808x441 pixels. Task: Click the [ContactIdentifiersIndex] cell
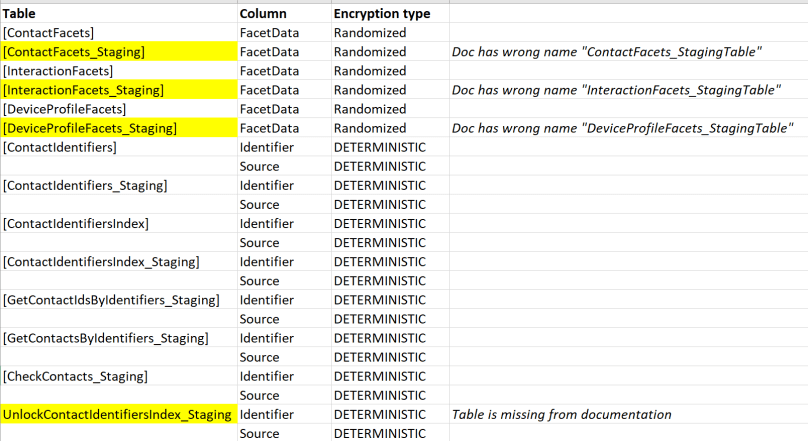[x=76, y=223]
